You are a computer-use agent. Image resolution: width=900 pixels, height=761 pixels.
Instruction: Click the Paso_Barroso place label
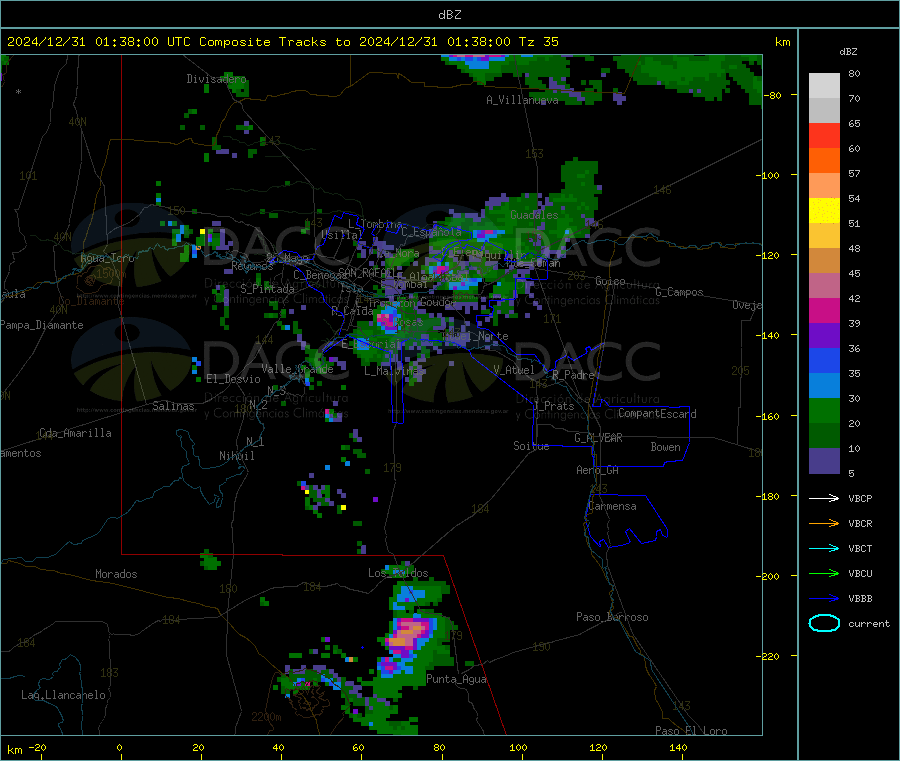(612, 617)
